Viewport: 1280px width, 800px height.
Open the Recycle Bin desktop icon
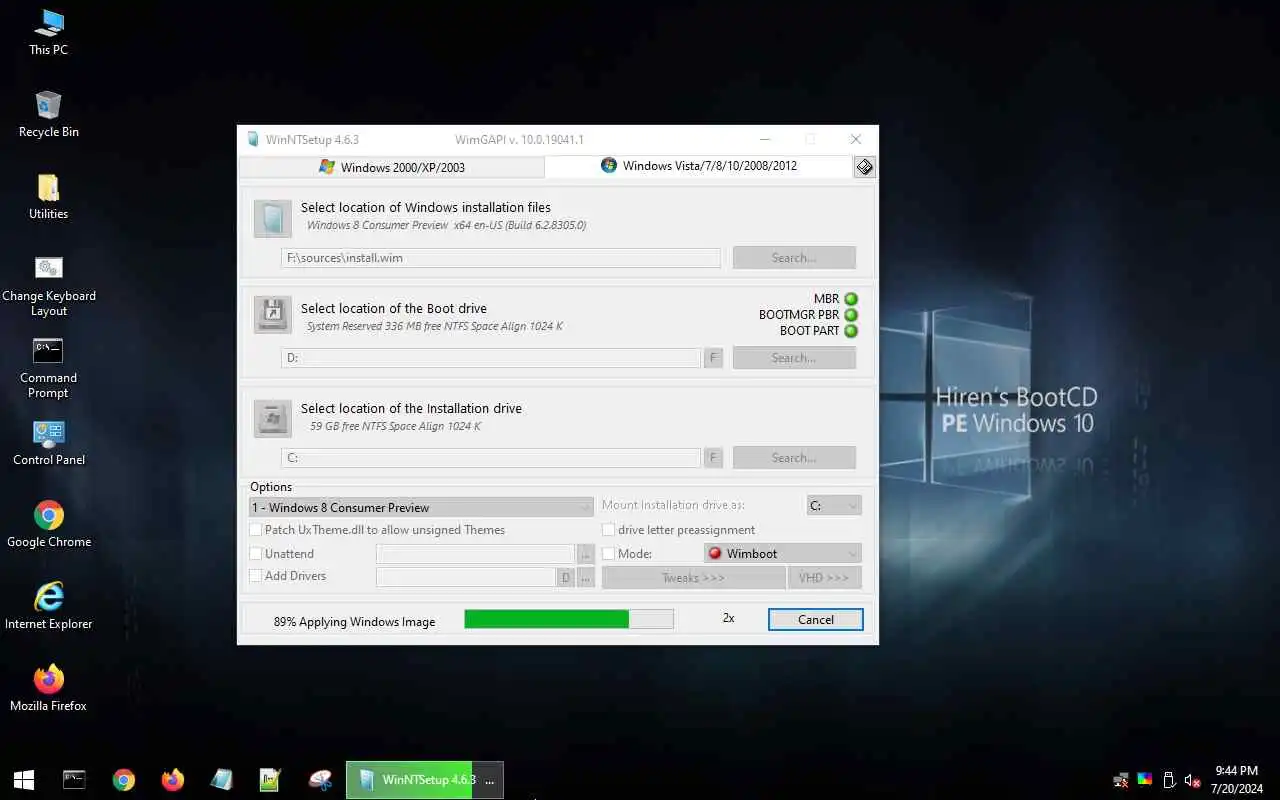coord(48,114)
